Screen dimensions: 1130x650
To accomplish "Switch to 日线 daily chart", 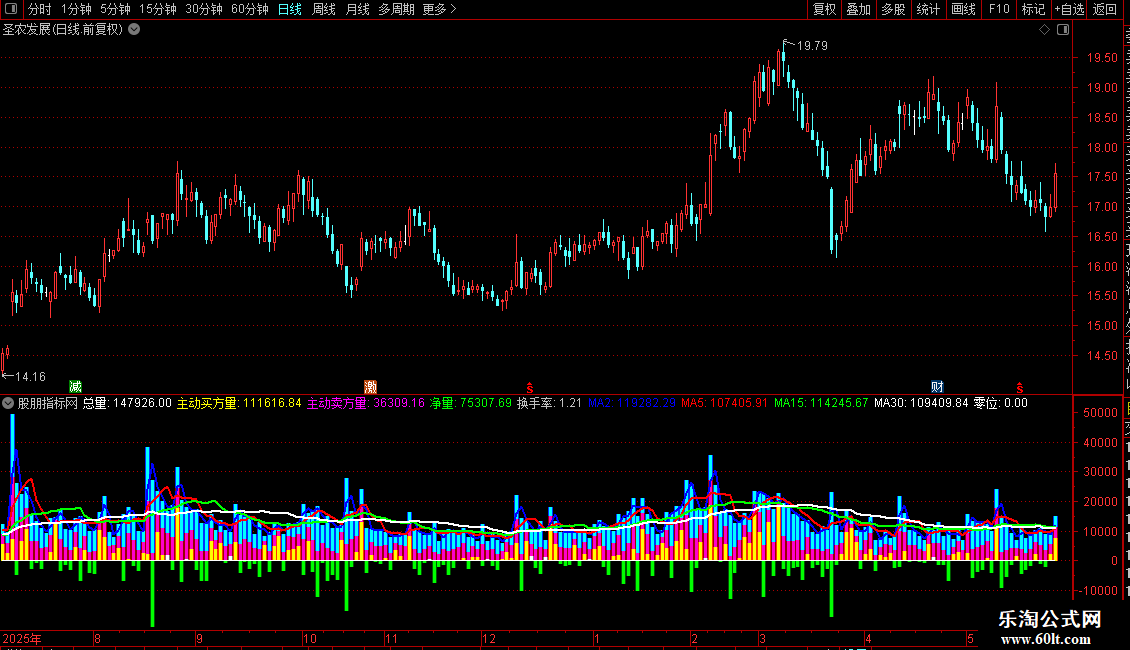I will (x=290, y=9).
